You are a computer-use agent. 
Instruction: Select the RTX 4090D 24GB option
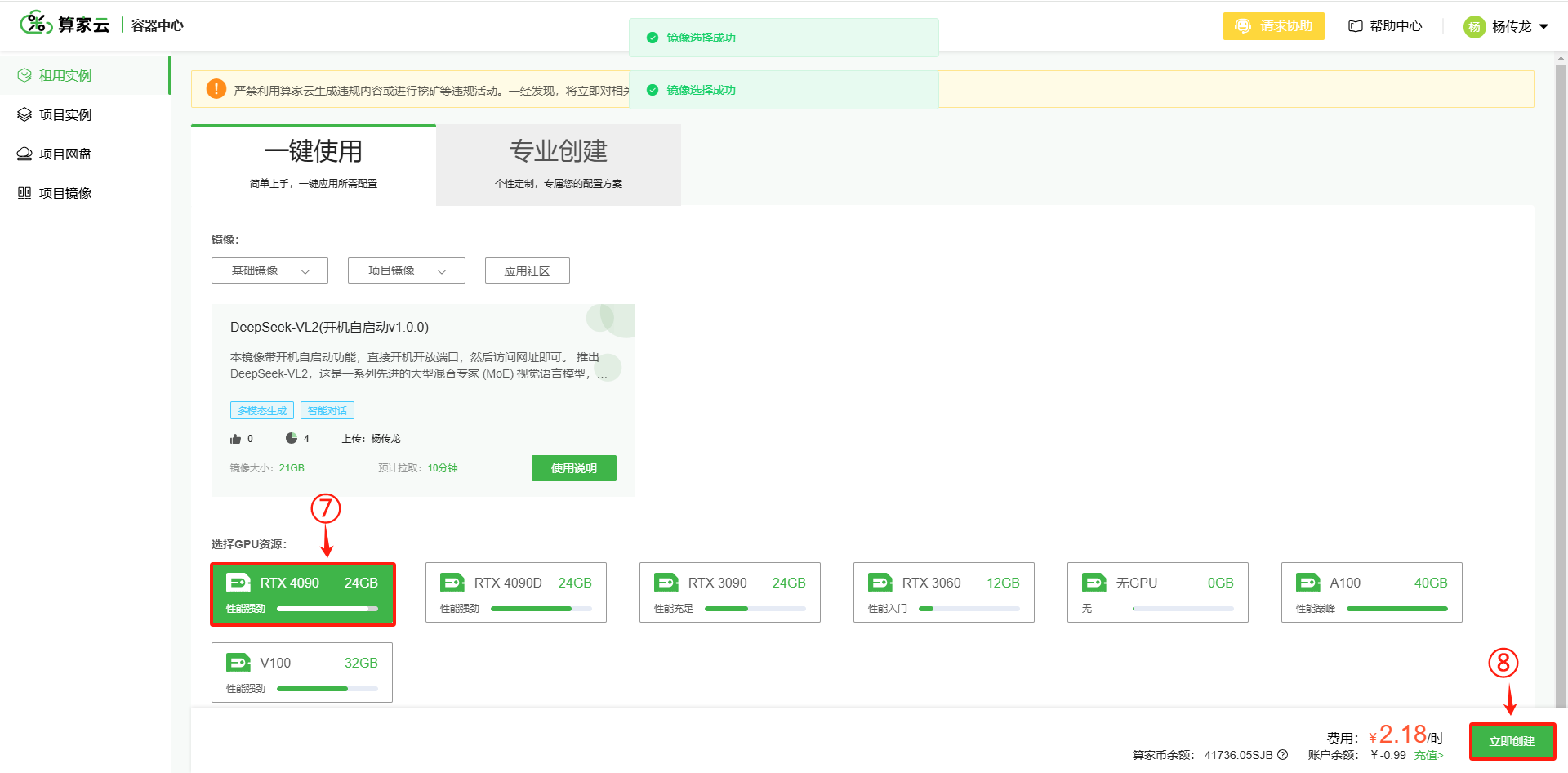point(516,592)
